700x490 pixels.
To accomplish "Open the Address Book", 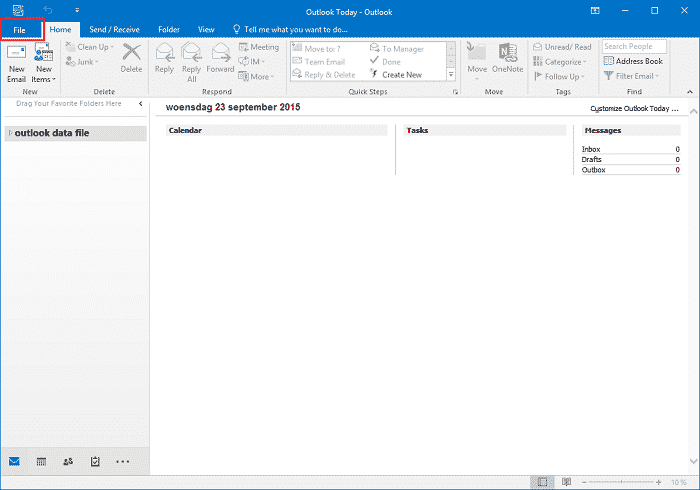I will coord(633,61).
